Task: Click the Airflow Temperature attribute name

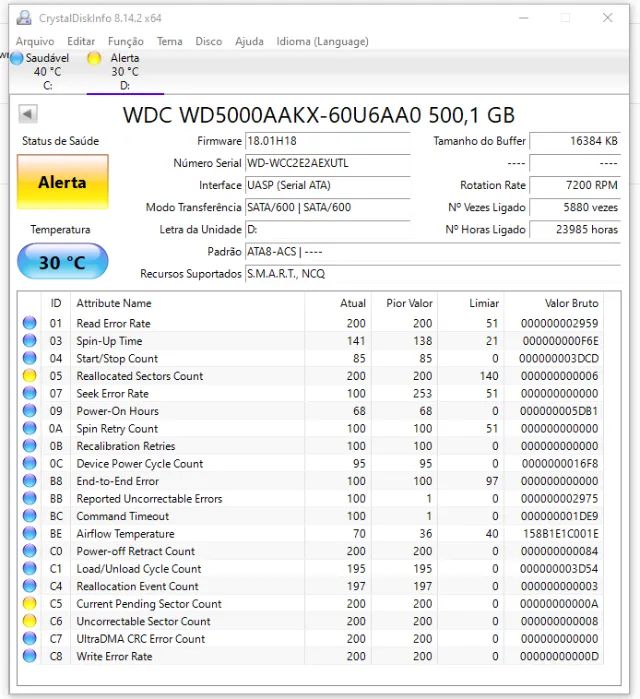Action: pyautogui.click(x=125, y=534)
